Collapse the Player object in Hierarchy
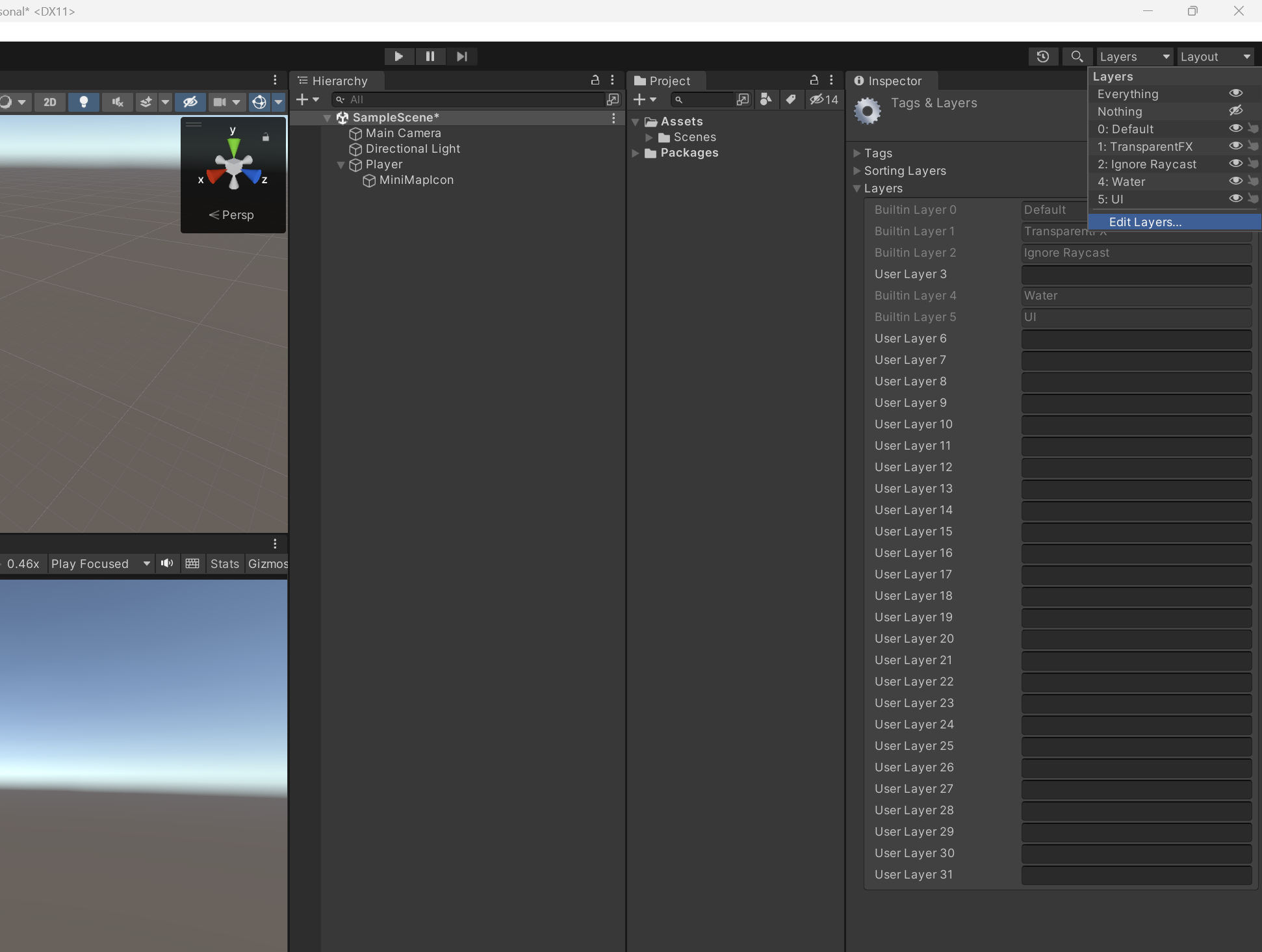Image resolution: width=1262 pixels, height=952 pixels. (341, 165)
